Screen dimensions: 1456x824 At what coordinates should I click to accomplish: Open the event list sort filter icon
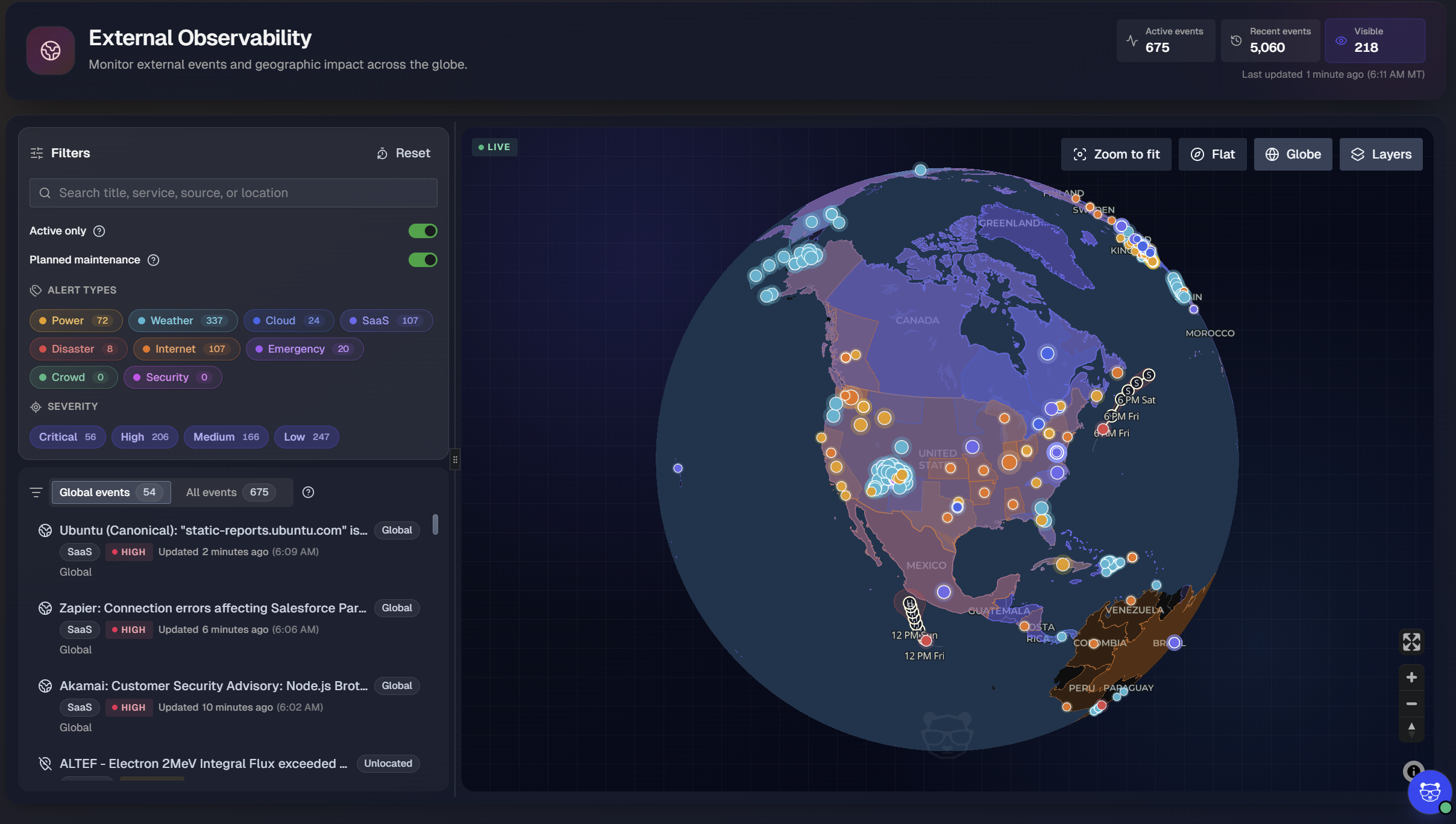click(x=36, y=492)
